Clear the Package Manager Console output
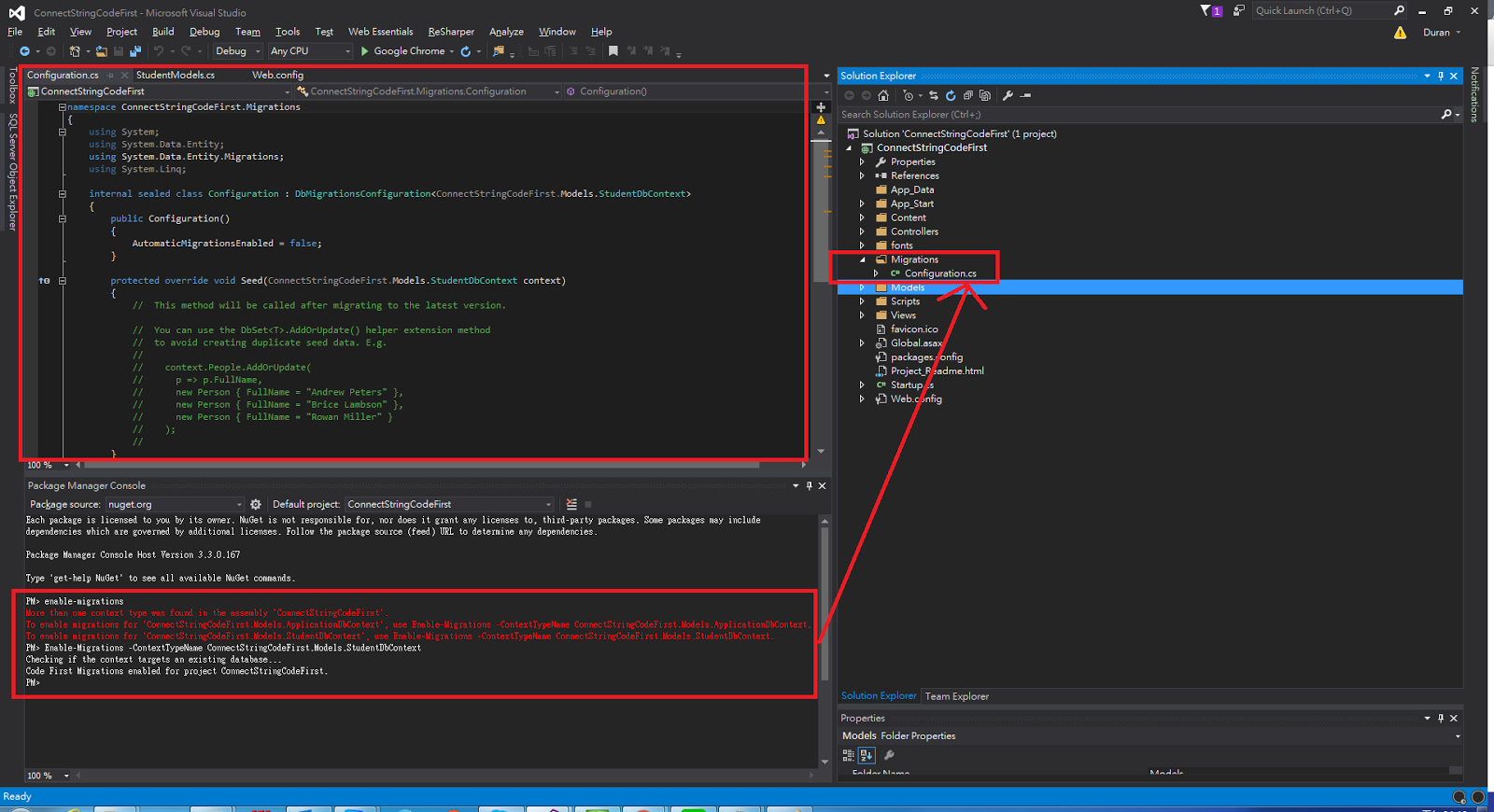The height and width of the screenshot is (812, 1494). tap(571, 504)
